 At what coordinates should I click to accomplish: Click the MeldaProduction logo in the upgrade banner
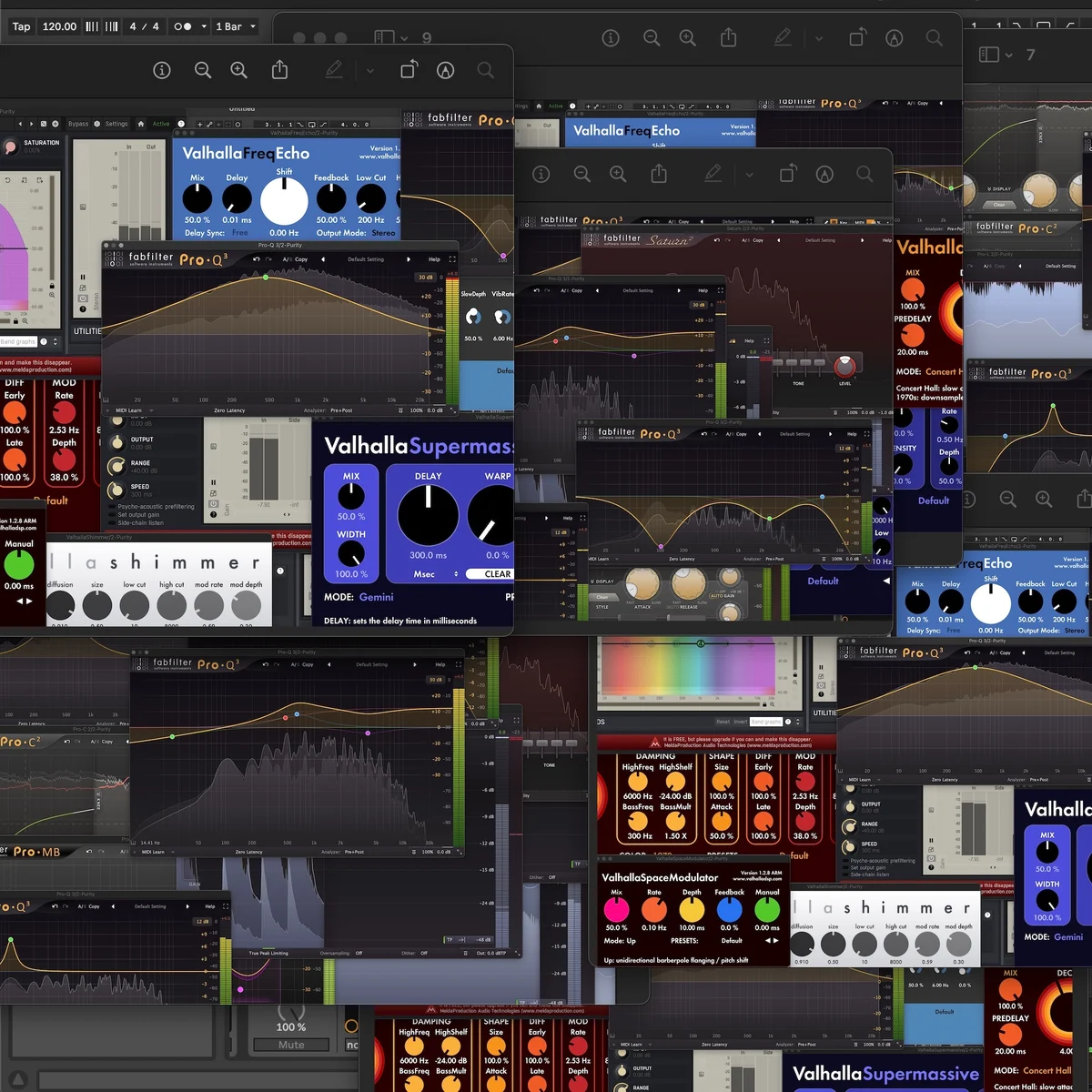click(x=654, y=742)
